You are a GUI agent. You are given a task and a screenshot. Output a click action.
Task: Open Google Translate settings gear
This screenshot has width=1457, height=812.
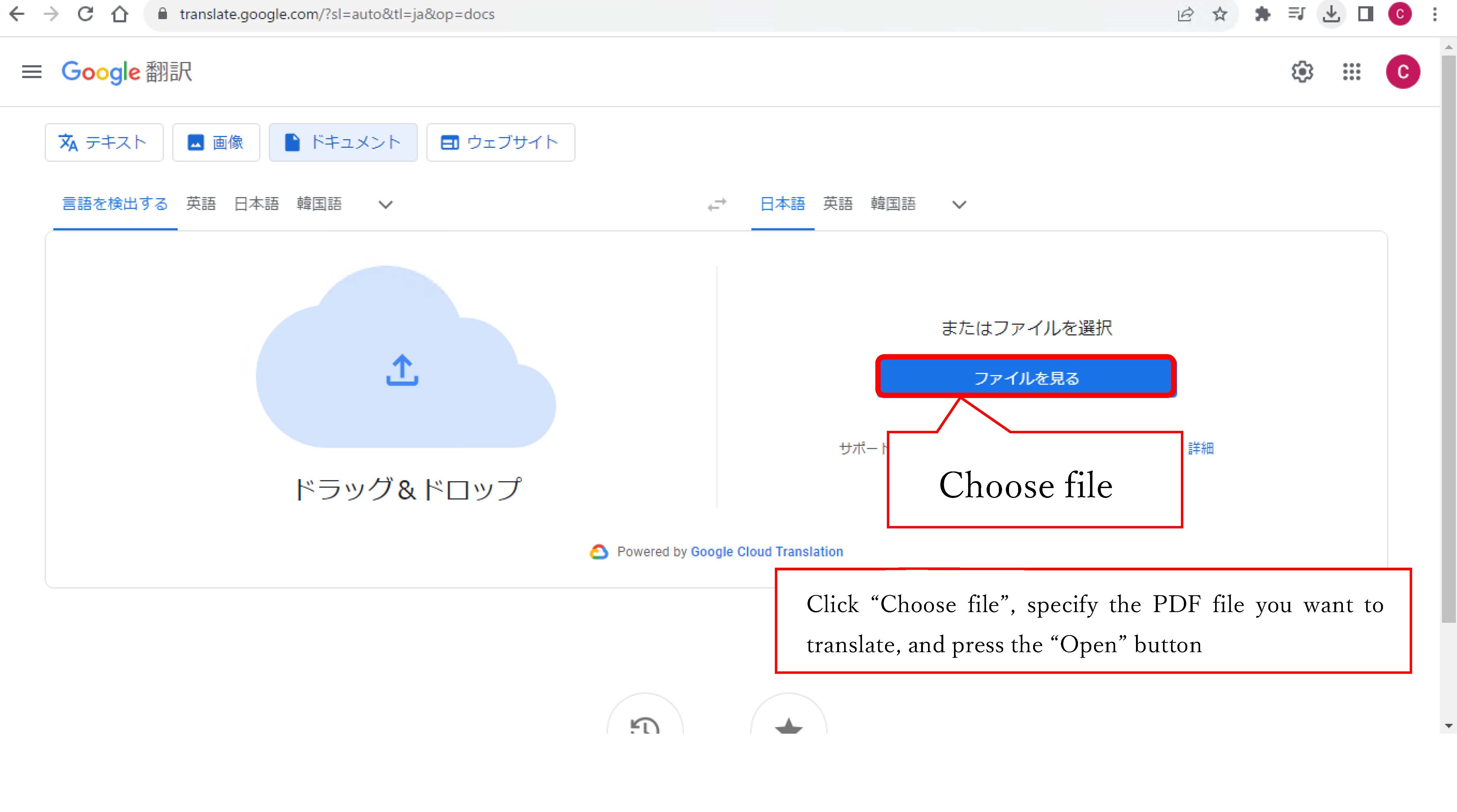pos(1302,72)
